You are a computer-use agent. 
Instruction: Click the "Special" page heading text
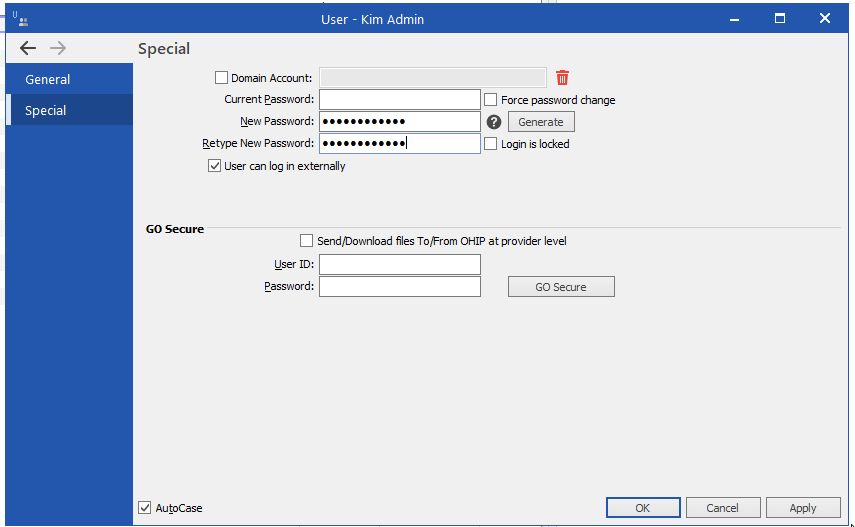coord(164,49)
